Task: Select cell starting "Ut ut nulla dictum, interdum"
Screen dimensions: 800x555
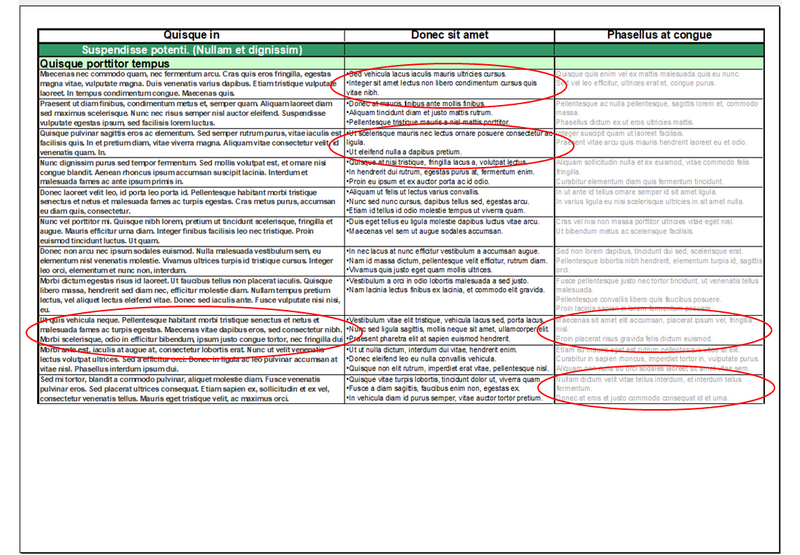Action: click(x=449, y=360)
